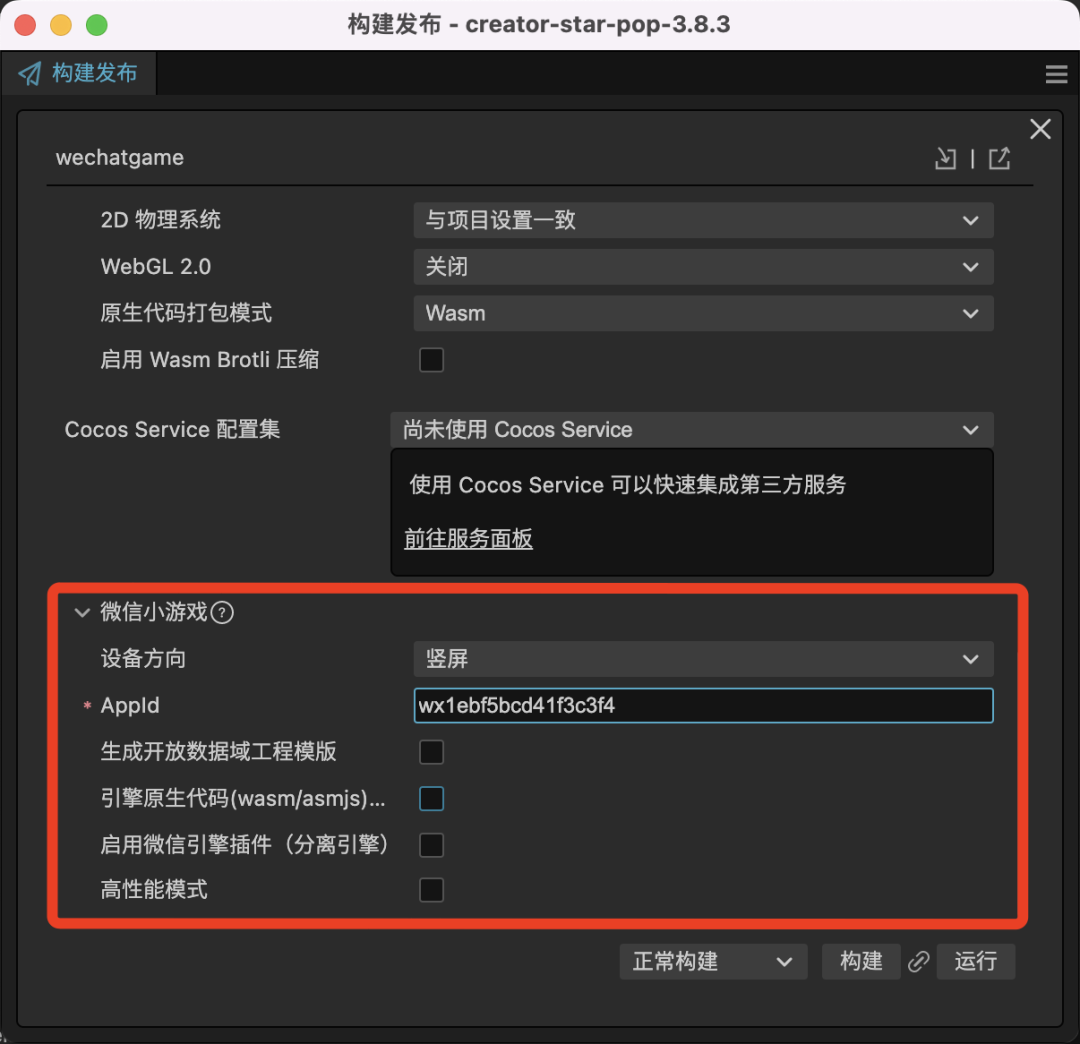Viewport: 1080px width, 1044px height.
Task: Click the 原生代码打包模式 label
Action: point(186,313)
